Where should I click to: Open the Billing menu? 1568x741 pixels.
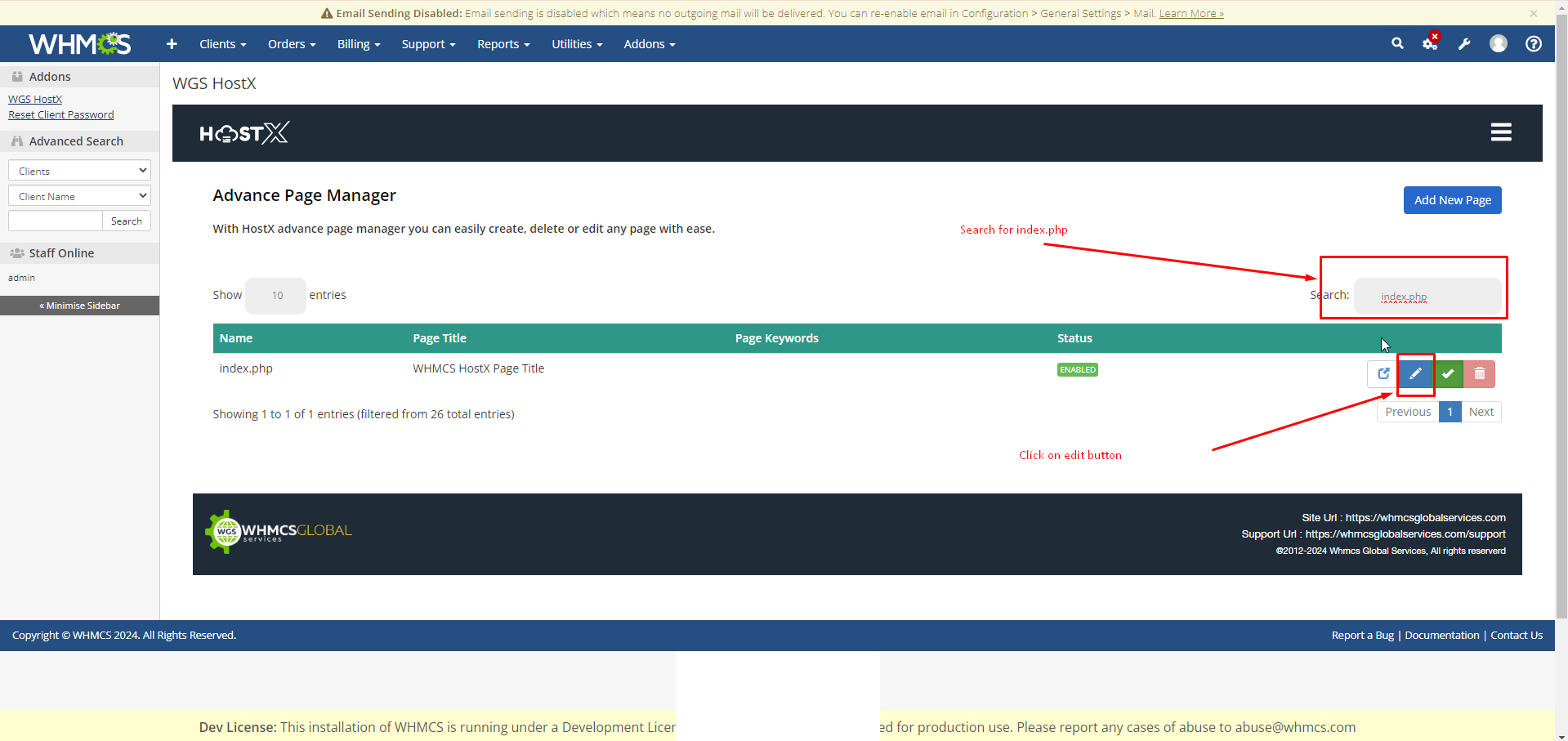(x=358, y=44)
